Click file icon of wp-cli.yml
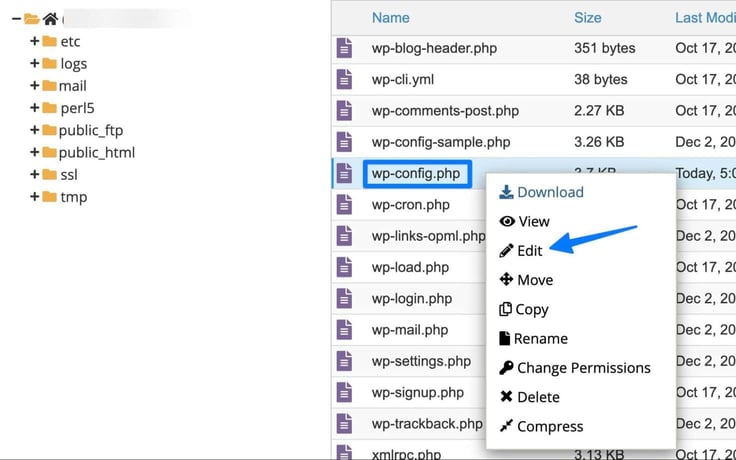Screen dimensions: 736x460 point(344,80)
